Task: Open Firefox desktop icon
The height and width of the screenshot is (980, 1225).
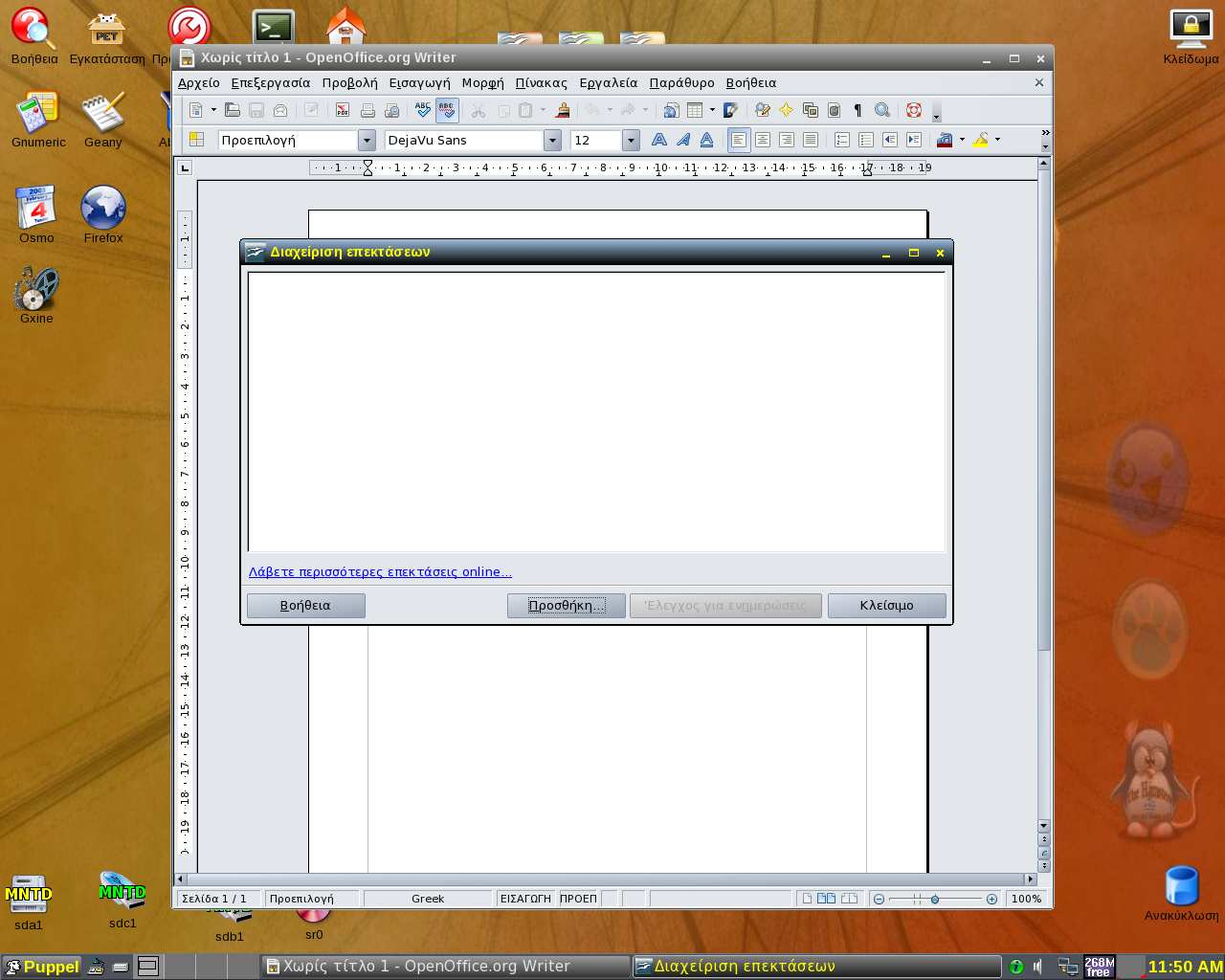Action: click(x=103, y=214)
